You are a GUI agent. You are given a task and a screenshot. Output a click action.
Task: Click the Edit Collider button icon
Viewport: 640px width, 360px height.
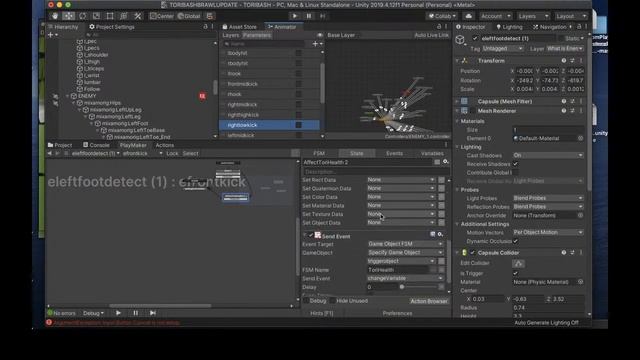[x=518, y=263]
